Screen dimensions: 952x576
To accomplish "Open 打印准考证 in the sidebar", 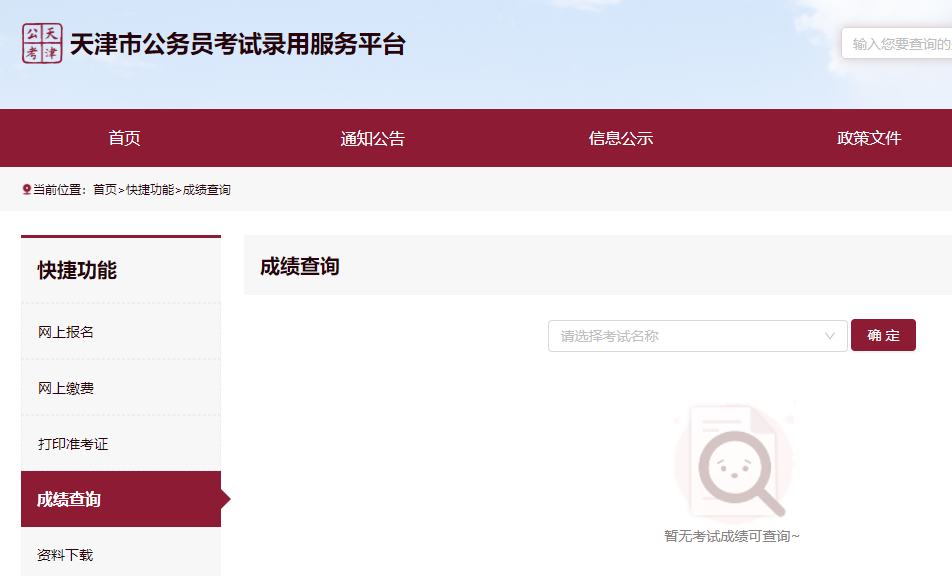I will pos(73,444).
